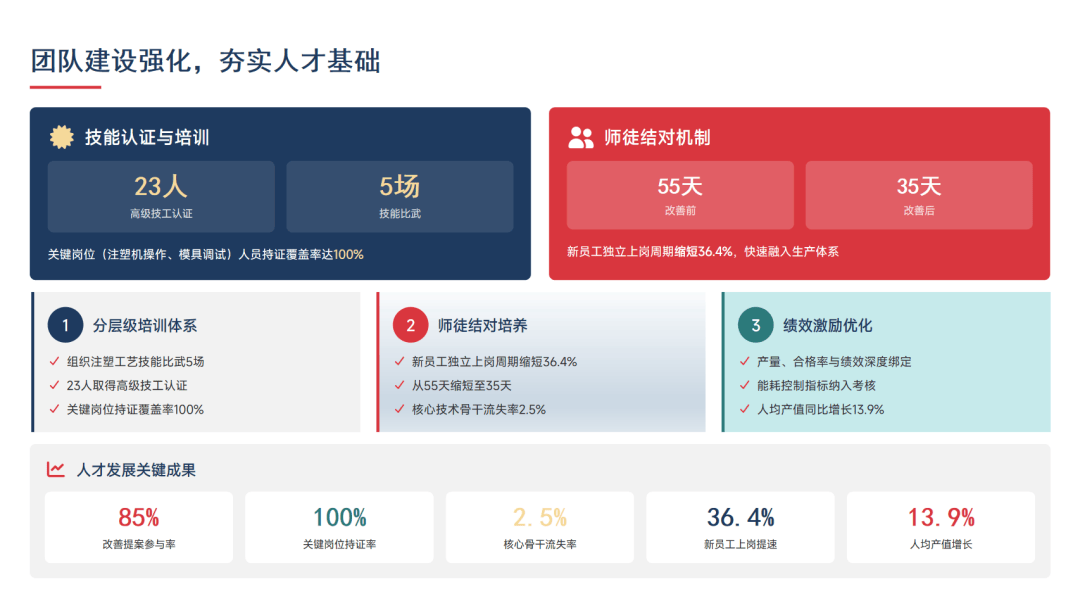1080x608 pixels.
Task: Click the checkmark beside 关键岗位持证覆盖率100%
Action: (x=54, y=409)
